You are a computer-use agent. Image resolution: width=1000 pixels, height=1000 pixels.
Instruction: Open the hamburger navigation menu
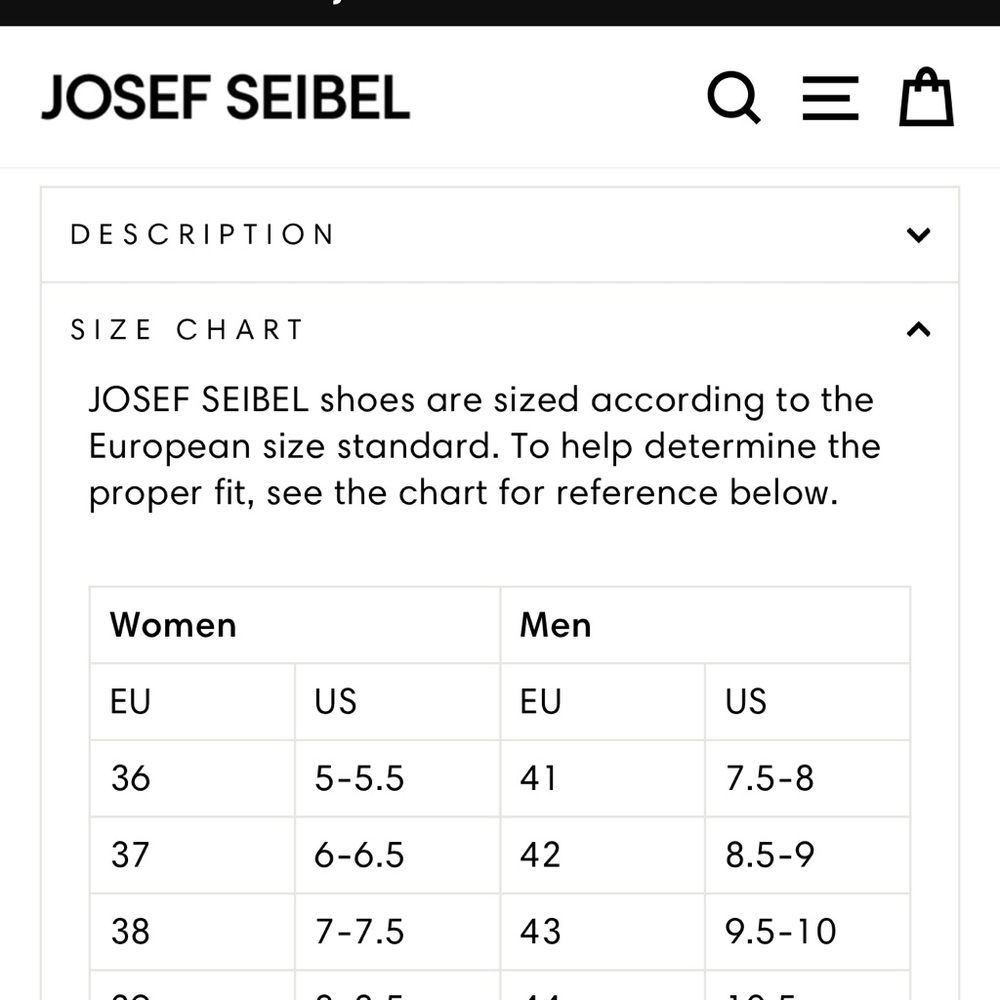(x=830, y=97)
